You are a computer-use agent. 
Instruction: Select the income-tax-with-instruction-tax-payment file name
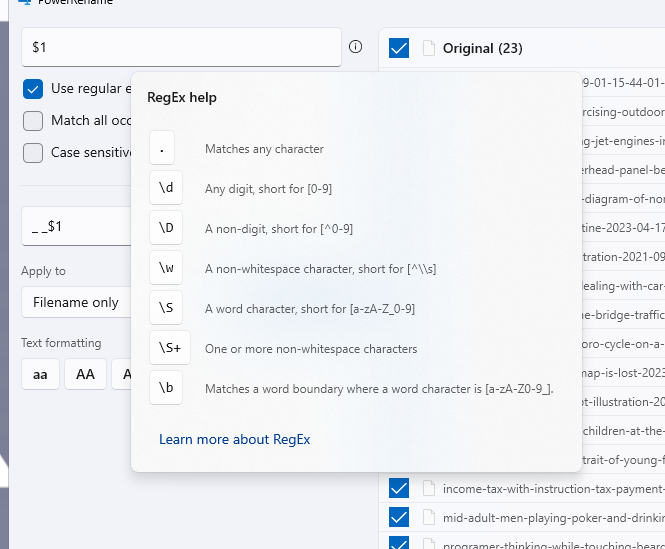(x=553, y=489)
